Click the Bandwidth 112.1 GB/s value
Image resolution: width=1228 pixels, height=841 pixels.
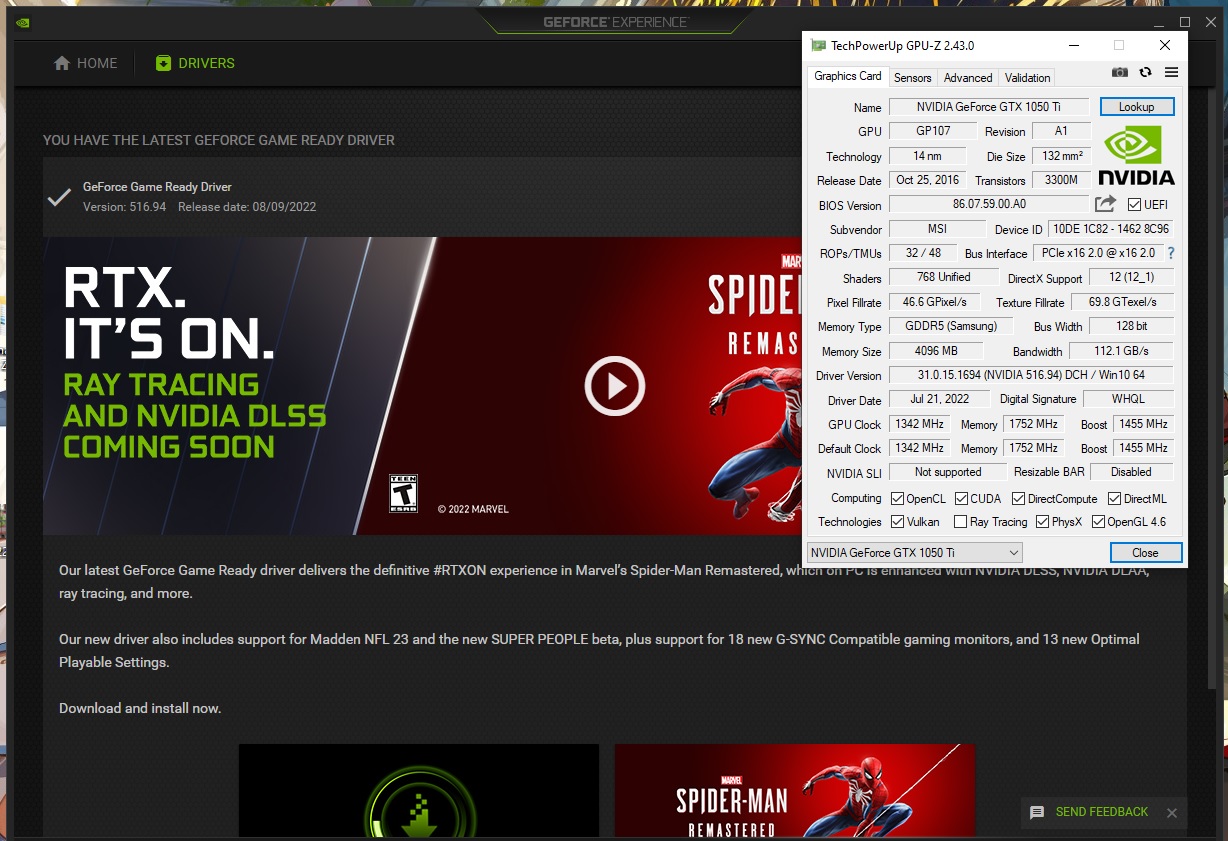point(1121,351)
